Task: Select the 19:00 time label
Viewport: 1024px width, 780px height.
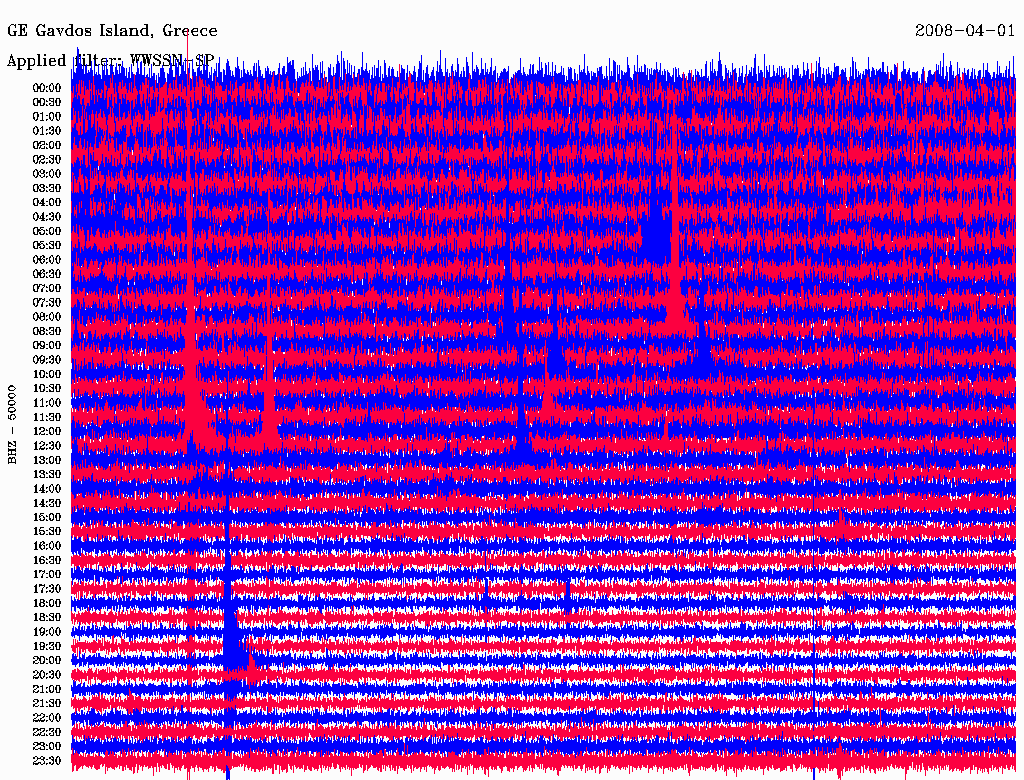Action: pos(47,632)
